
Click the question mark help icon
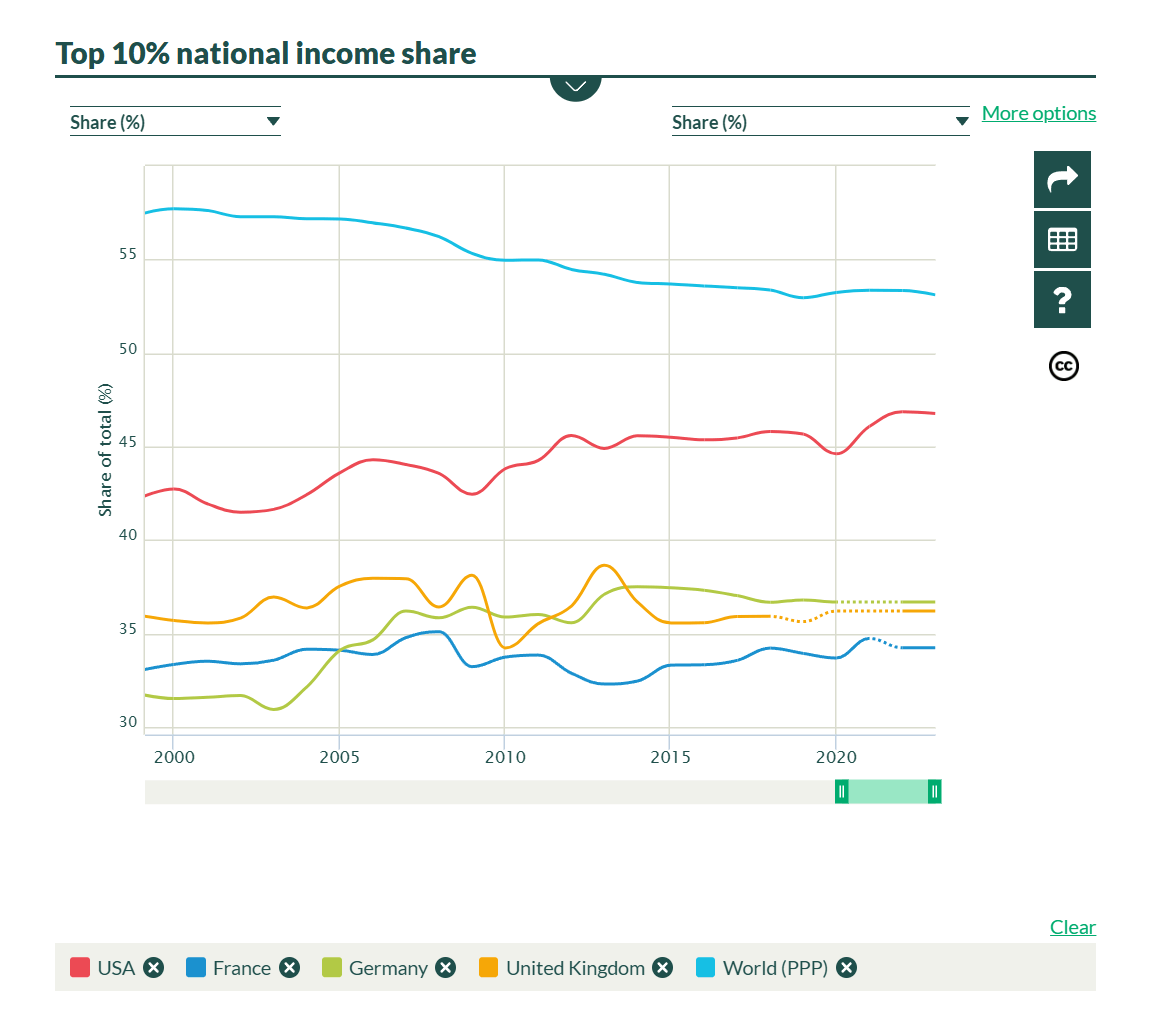click(1062, 300)
